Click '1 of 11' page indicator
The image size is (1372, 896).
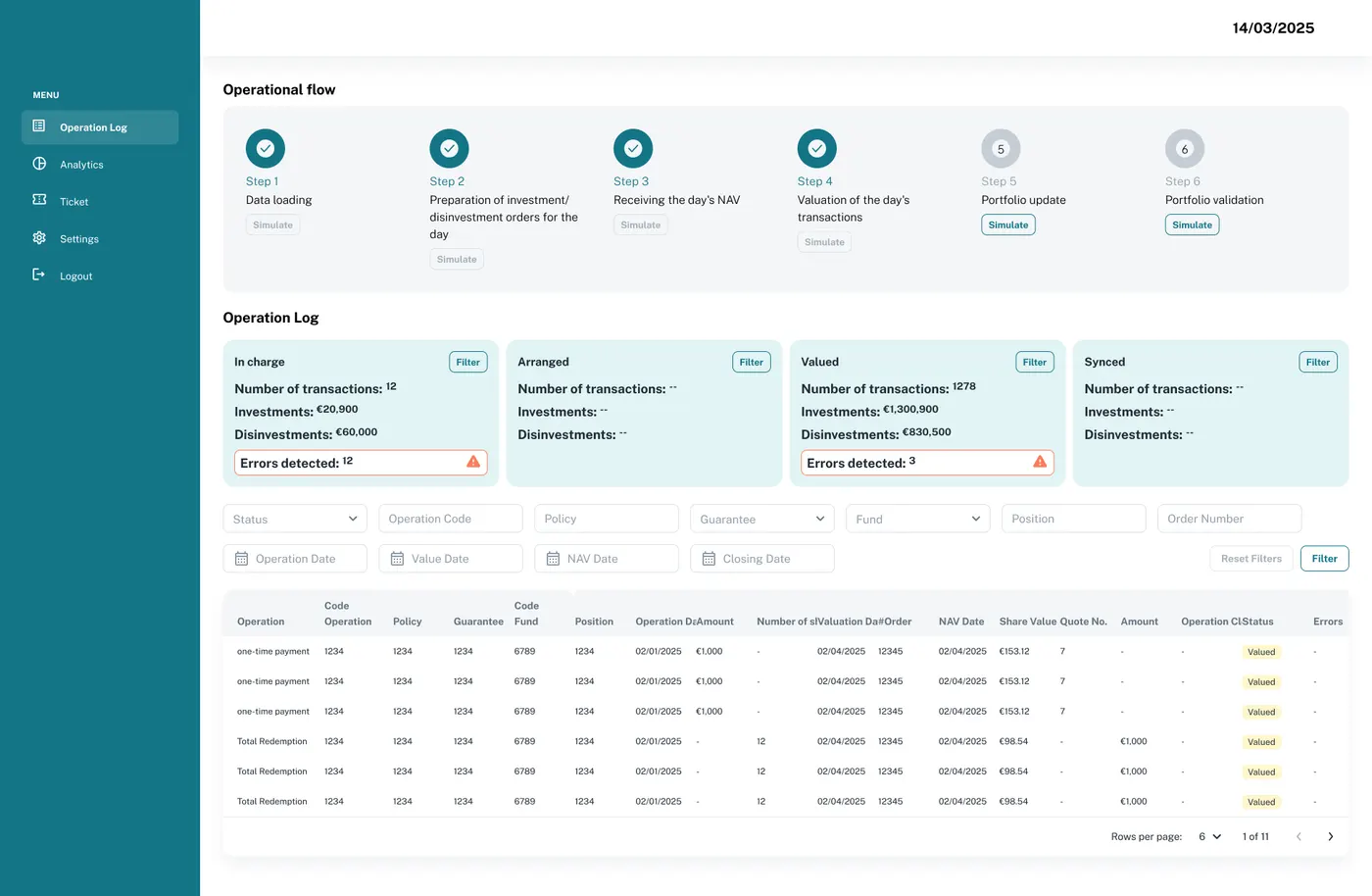1255,836
